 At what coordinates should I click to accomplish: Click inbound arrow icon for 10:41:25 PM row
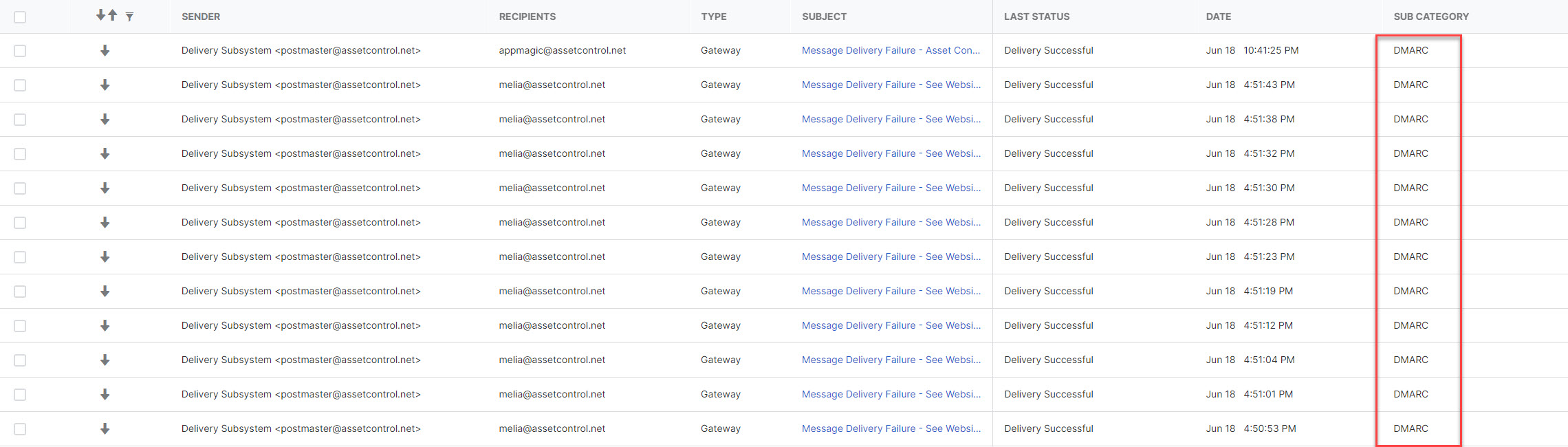pyautogui.click(x=105, y=50)
